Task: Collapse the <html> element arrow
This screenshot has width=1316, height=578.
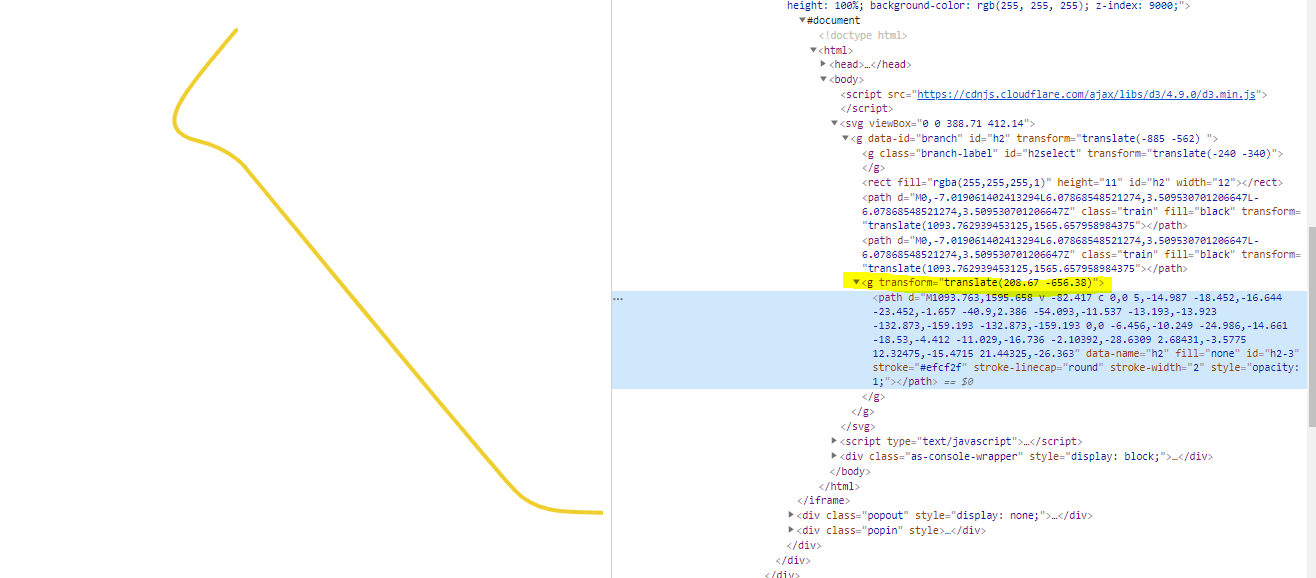Action: (813, 50)
